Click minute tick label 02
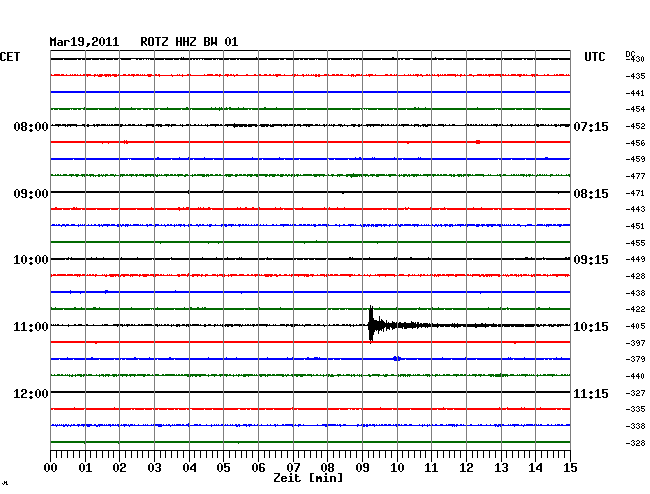Image resolution: width=650 pixels, height=494 pixels. coord(119,468)
